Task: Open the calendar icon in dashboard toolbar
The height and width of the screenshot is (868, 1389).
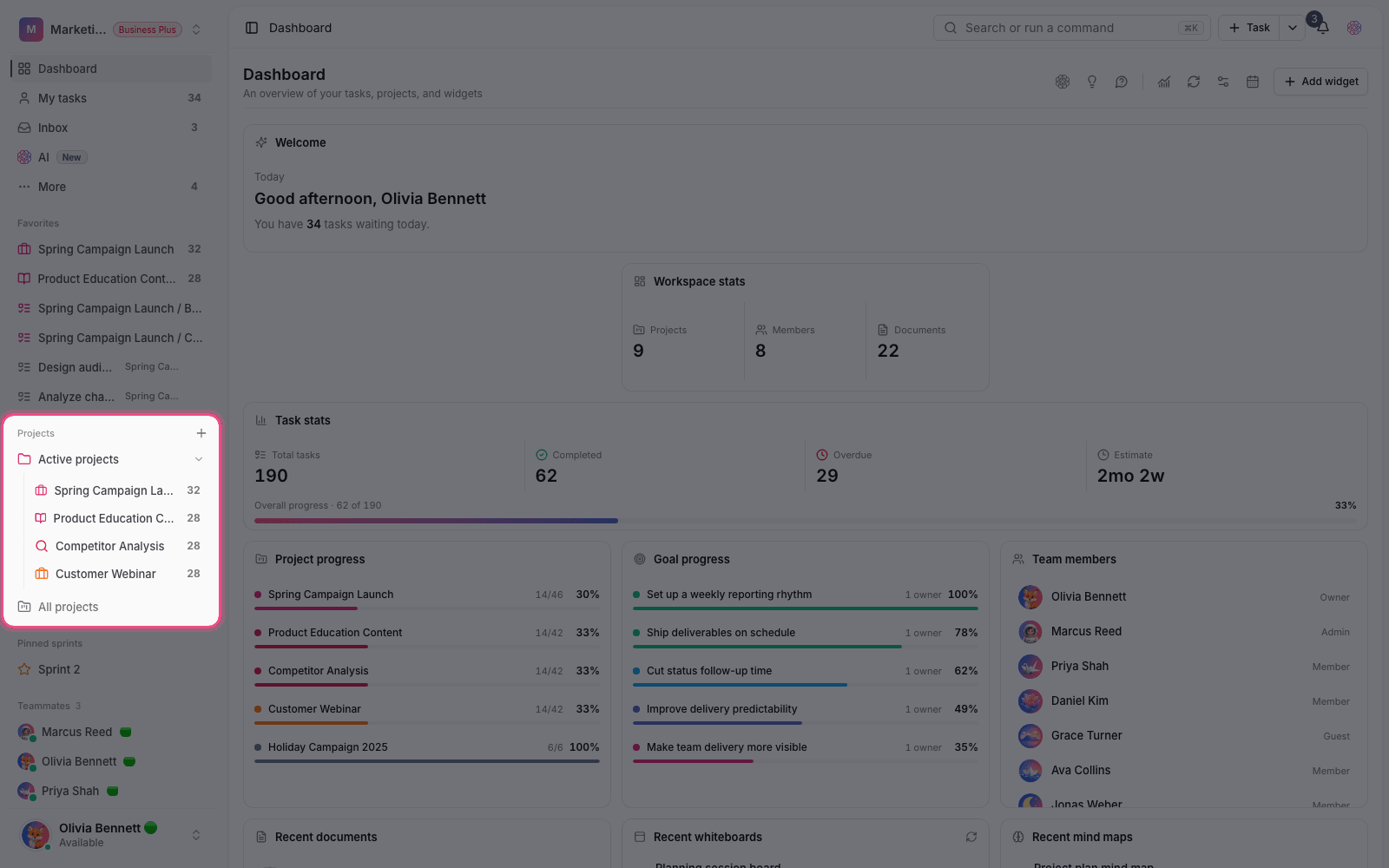Action: click(x=1253, y=82)
